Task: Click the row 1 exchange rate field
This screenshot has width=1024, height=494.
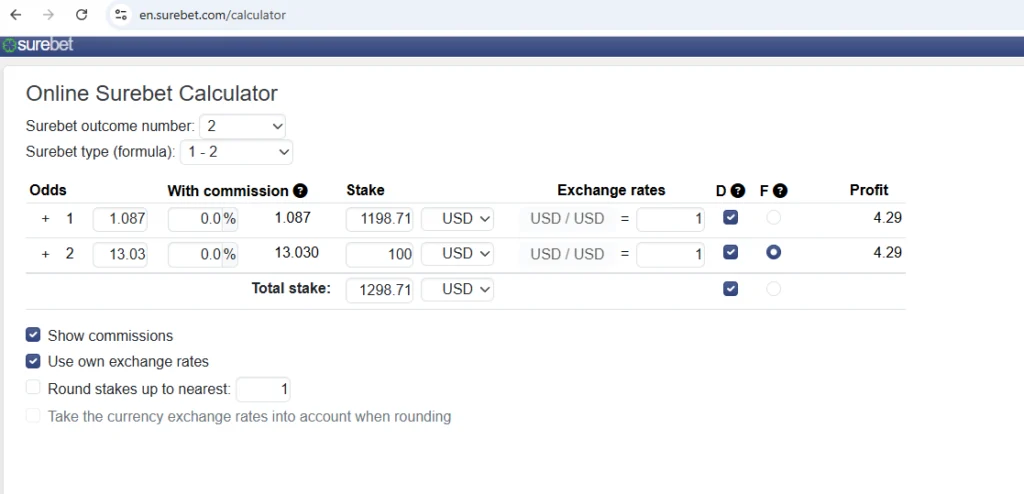Action: 671,219
